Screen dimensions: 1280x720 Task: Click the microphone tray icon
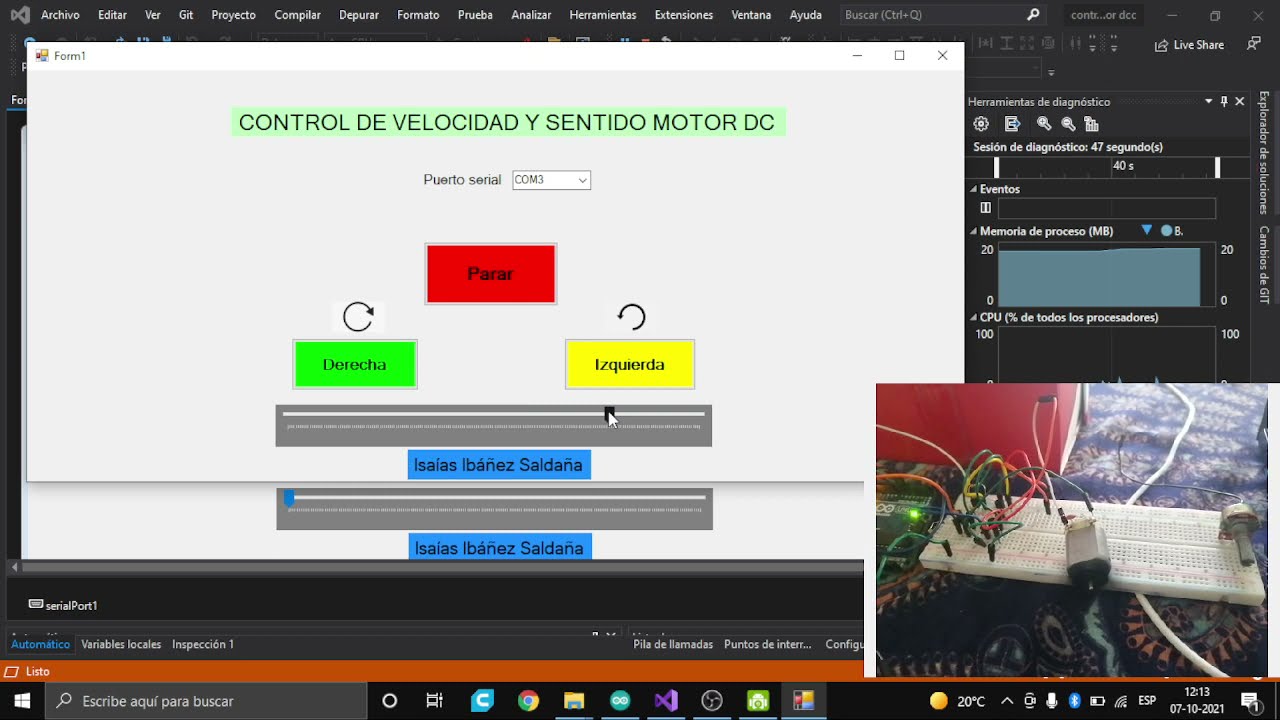click(1052, 701)
